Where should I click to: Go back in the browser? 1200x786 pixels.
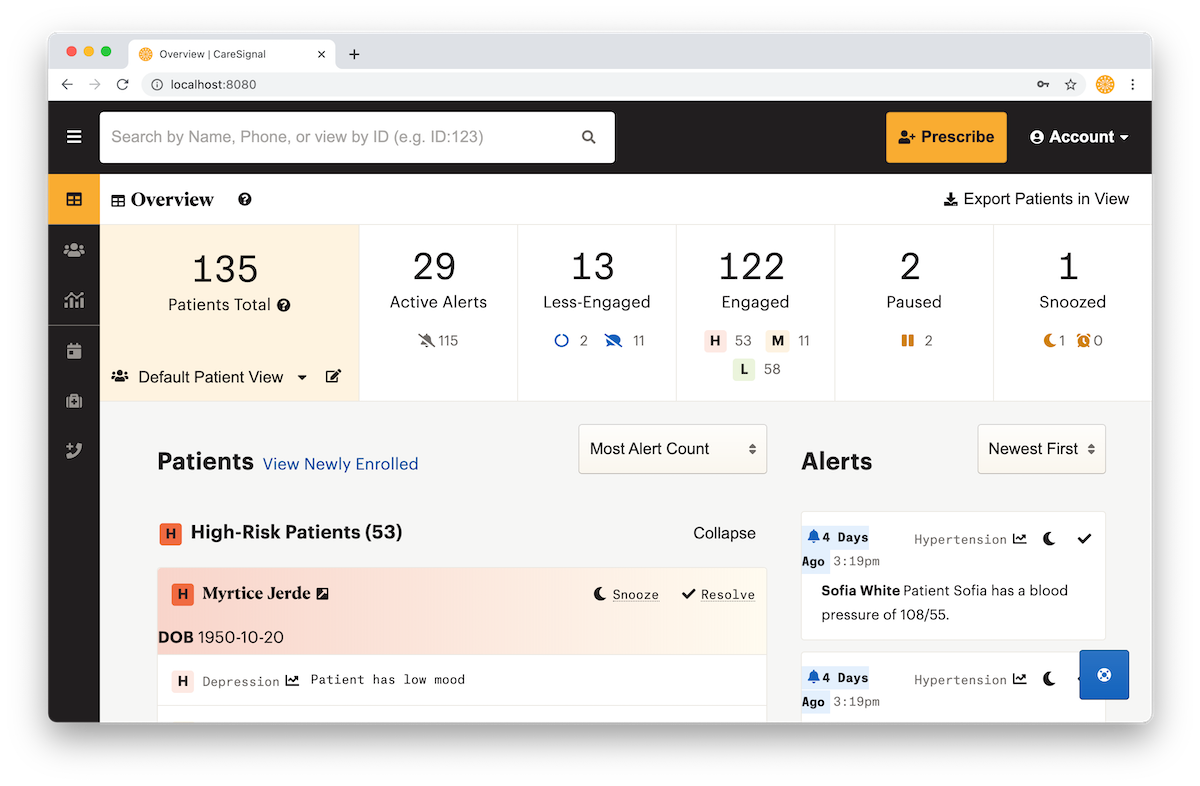click(67, 84)
